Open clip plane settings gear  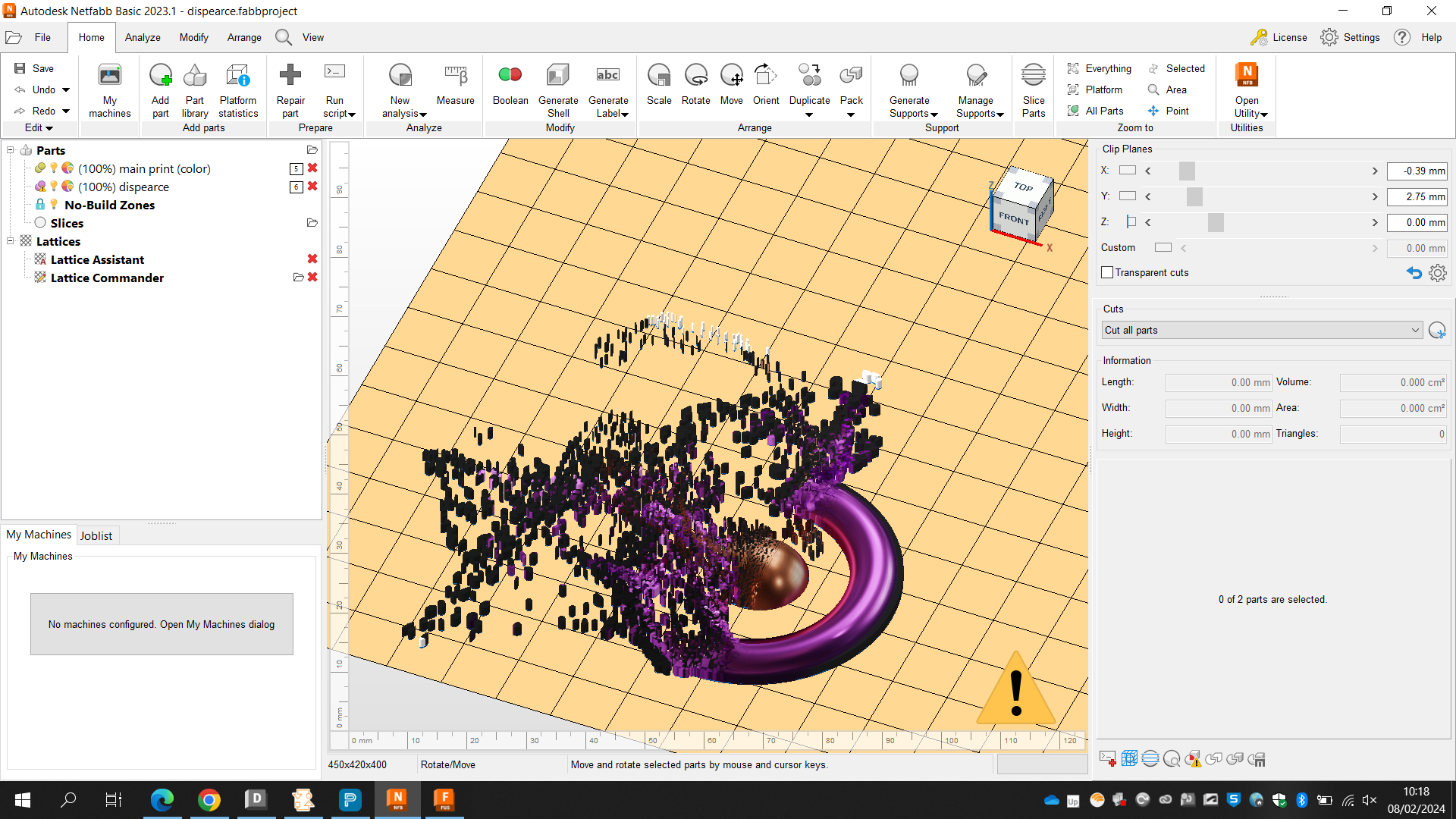pyautogui.click(x=1438, y=273)
